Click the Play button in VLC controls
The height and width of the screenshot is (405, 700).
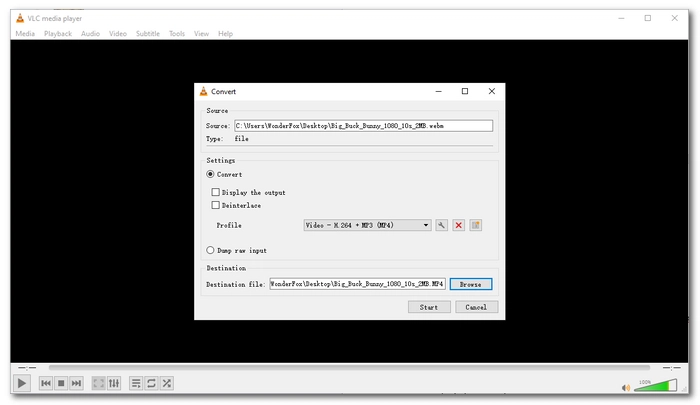click(x=22, y=383)
